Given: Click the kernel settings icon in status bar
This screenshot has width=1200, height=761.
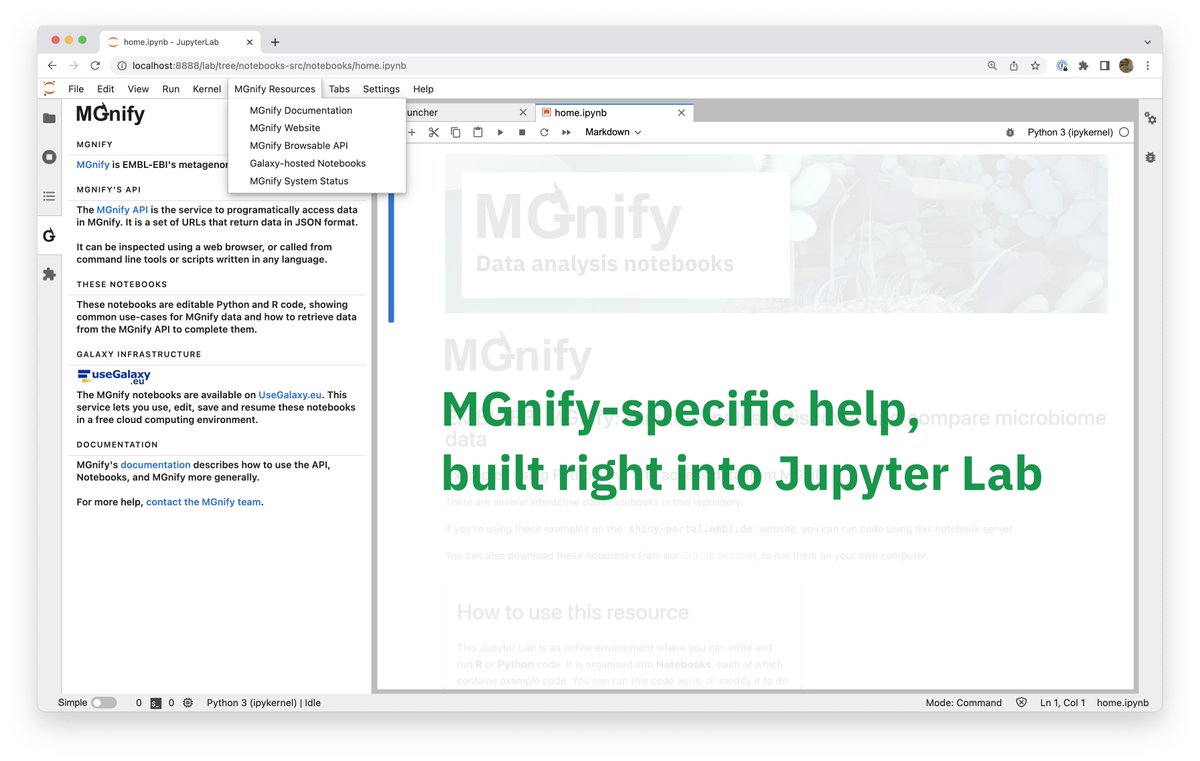Looking at the screenshot, I should 188,703.
